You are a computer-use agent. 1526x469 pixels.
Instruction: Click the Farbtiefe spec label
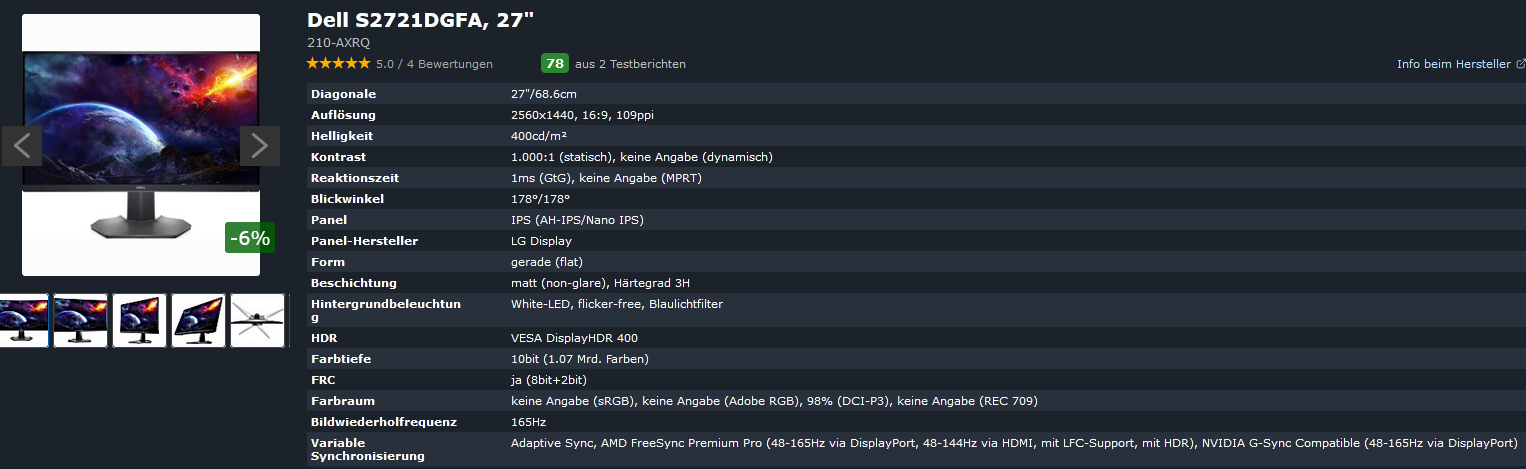341,359
